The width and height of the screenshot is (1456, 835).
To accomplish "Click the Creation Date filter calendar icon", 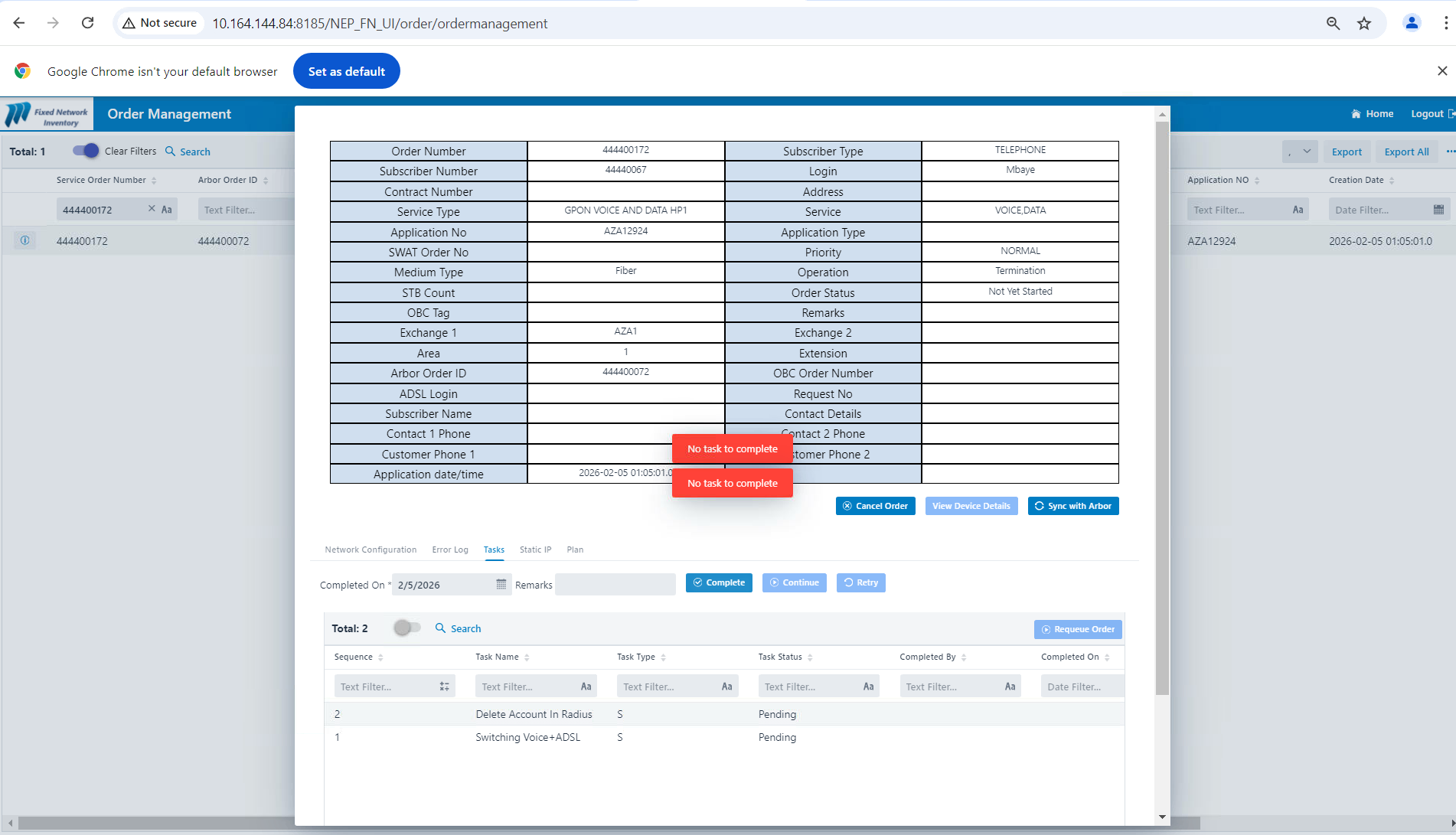I will (1438, 210).
